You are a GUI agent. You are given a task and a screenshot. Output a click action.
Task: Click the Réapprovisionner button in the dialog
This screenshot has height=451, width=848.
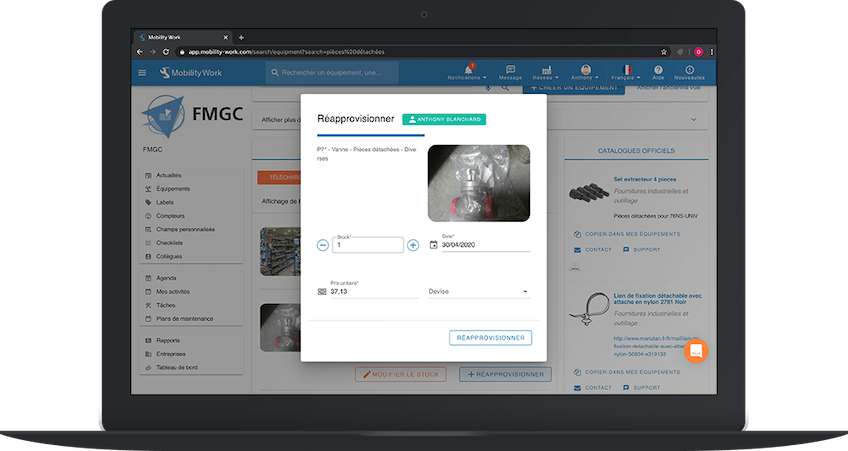click(x=491, y=338)
